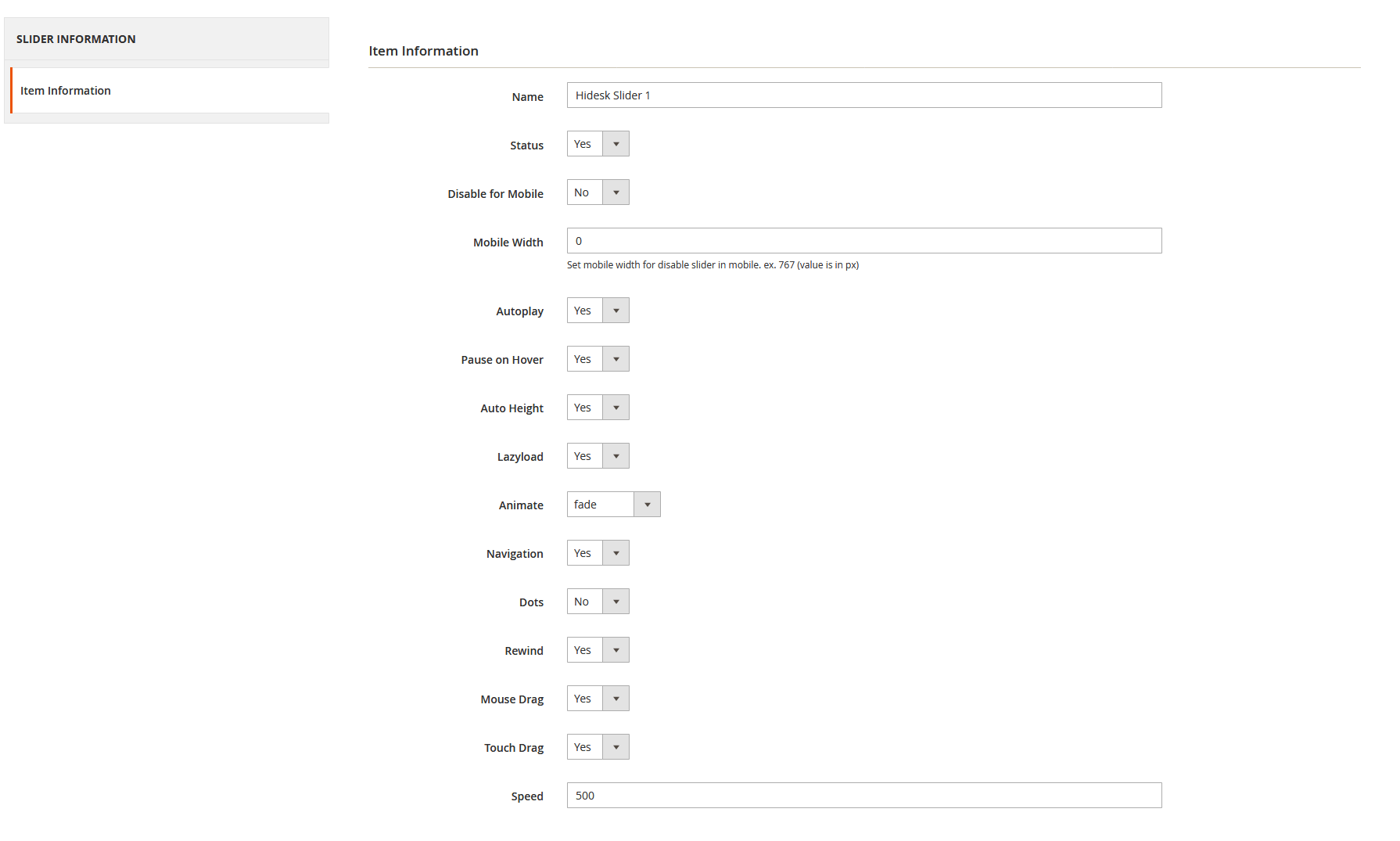Click the Speed value field
Image resolution: width=1400 pixels, height=841 pixels.
[x=863, y=795]
